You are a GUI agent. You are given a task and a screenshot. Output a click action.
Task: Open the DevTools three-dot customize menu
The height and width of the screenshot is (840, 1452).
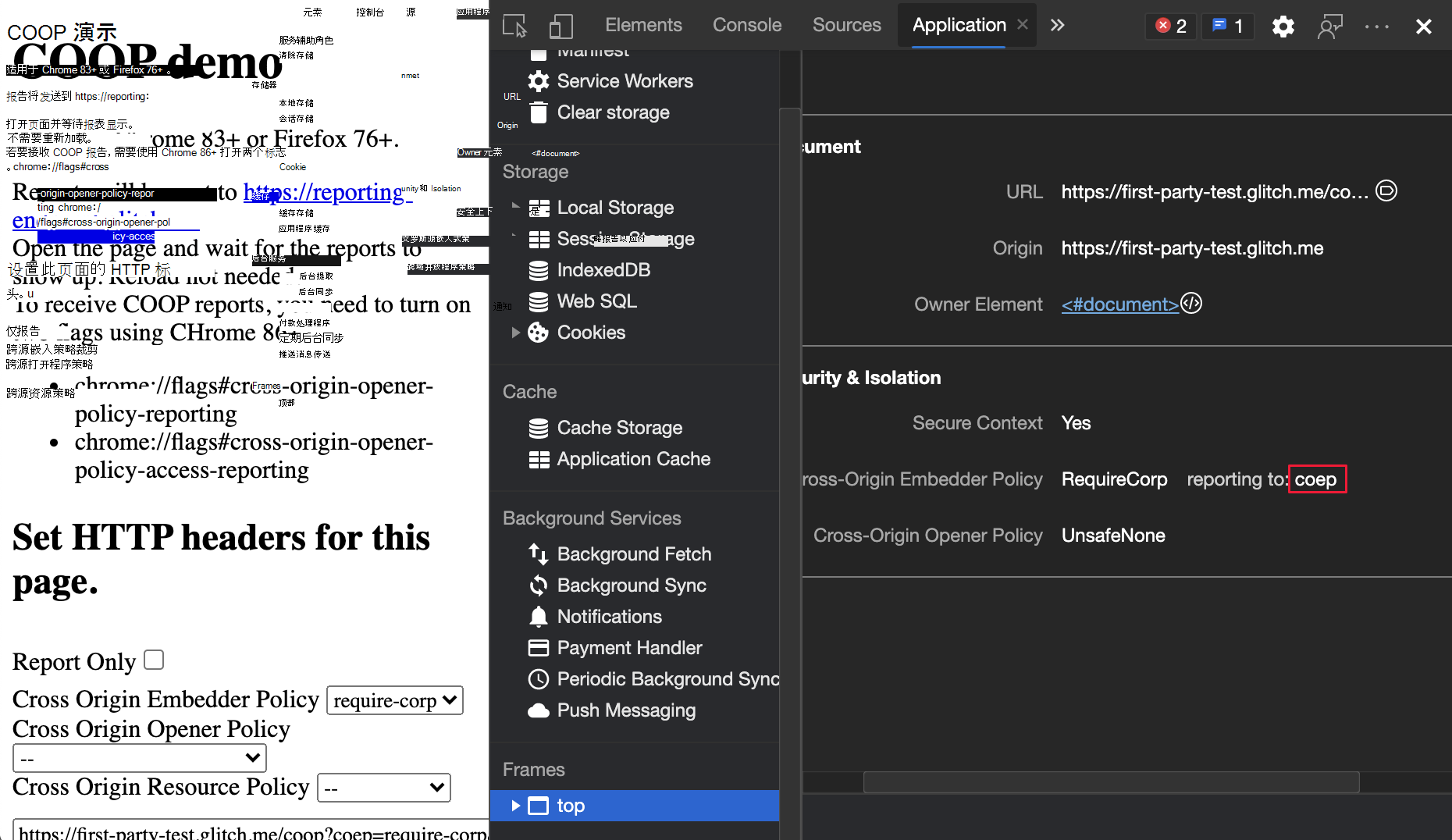point(1377,27)
